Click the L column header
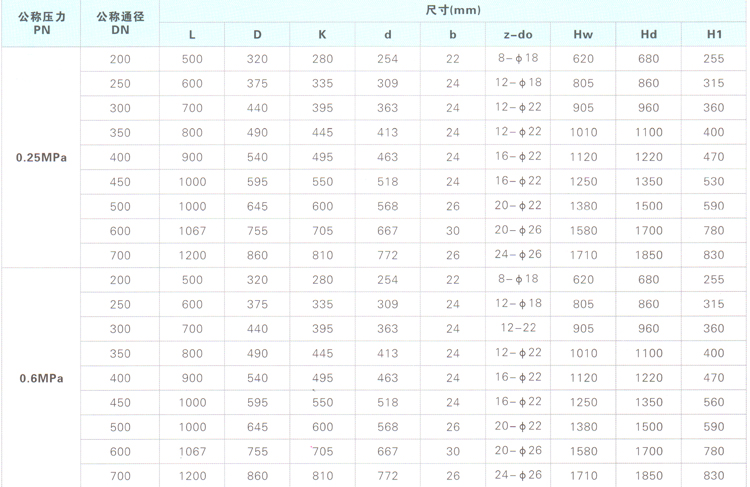The width and height of the screenshot is (750, 487). (192, 34)
